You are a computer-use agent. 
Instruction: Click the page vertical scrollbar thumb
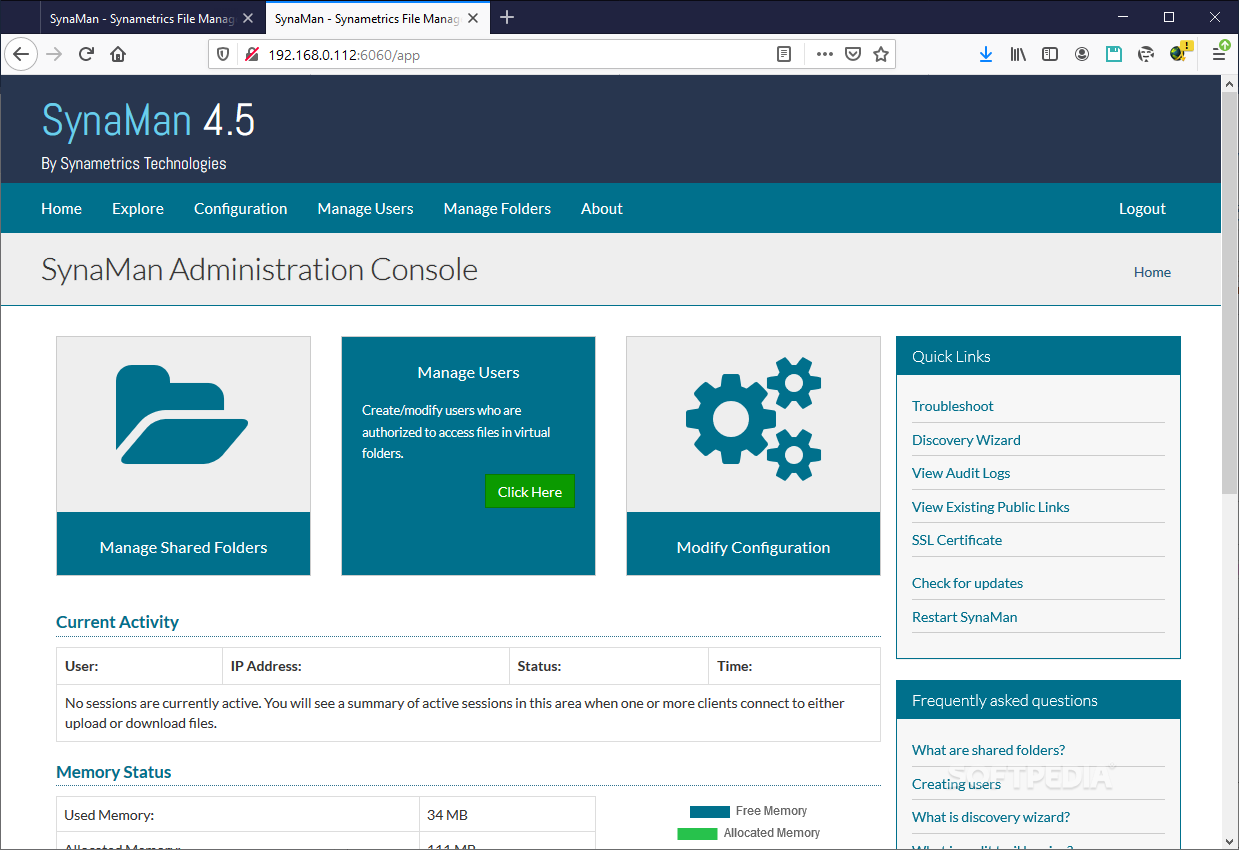click(1229, 295)
